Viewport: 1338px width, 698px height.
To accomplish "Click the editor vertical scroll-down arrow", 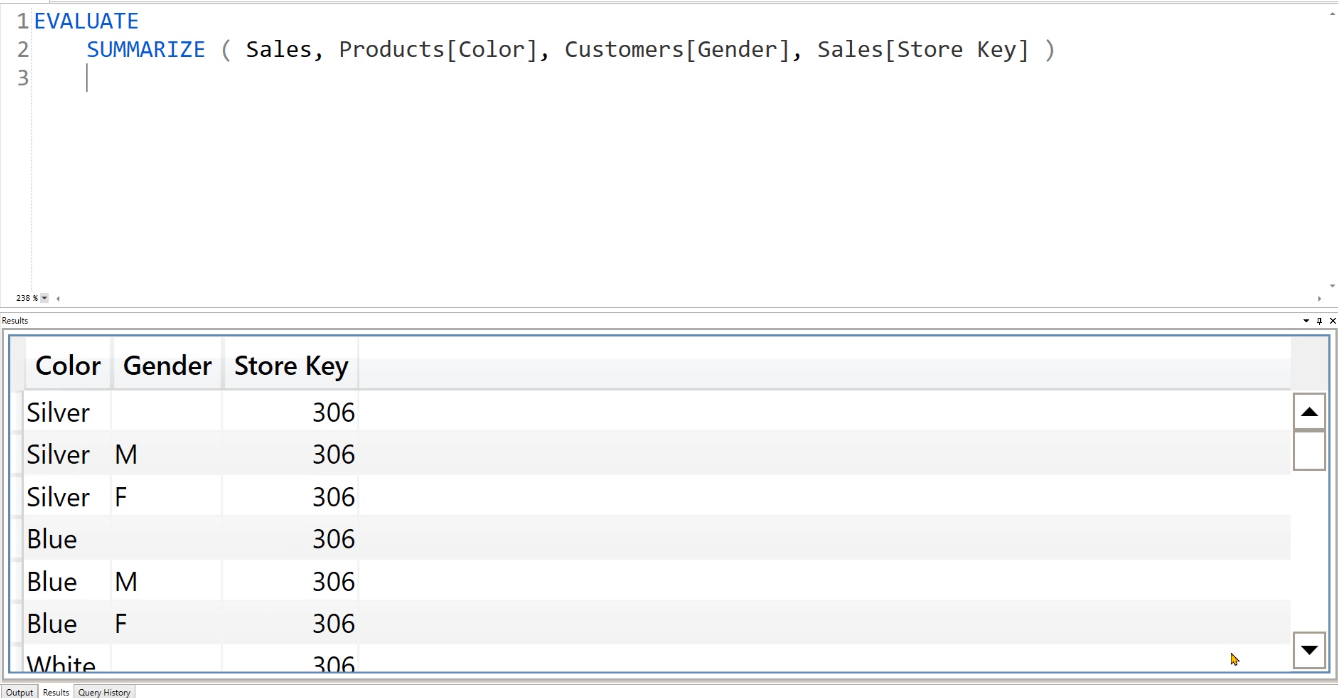I will coord(1332,285).
